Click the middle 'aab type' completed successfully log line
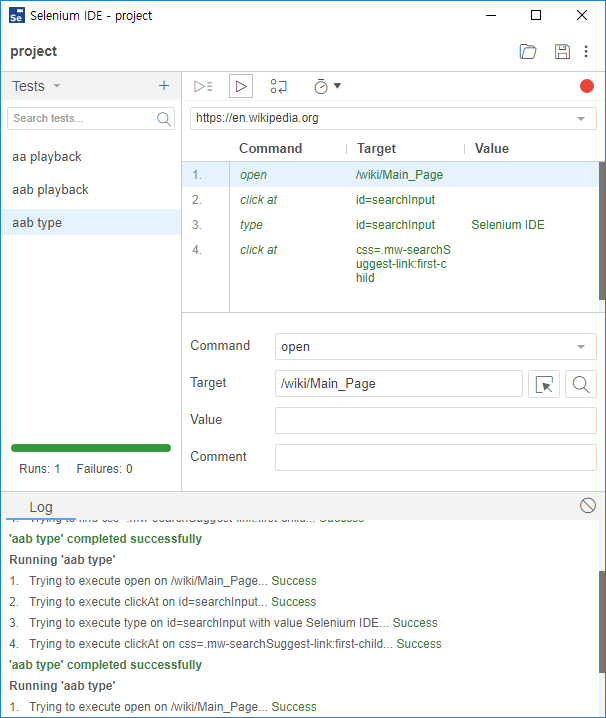 click(x=105, y=665)
